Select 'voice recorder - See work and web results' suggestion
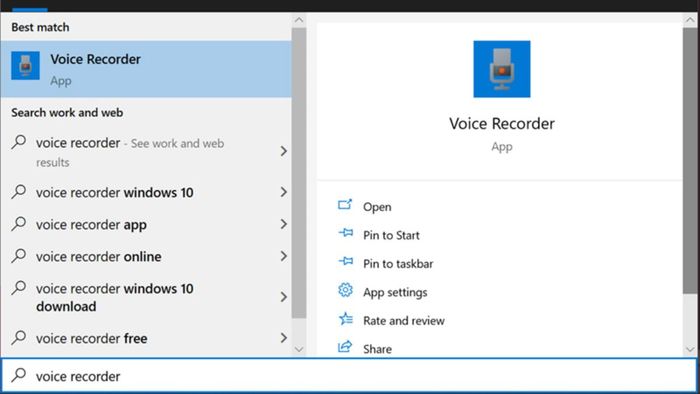700x394 pixels. (x=146, y=152)
